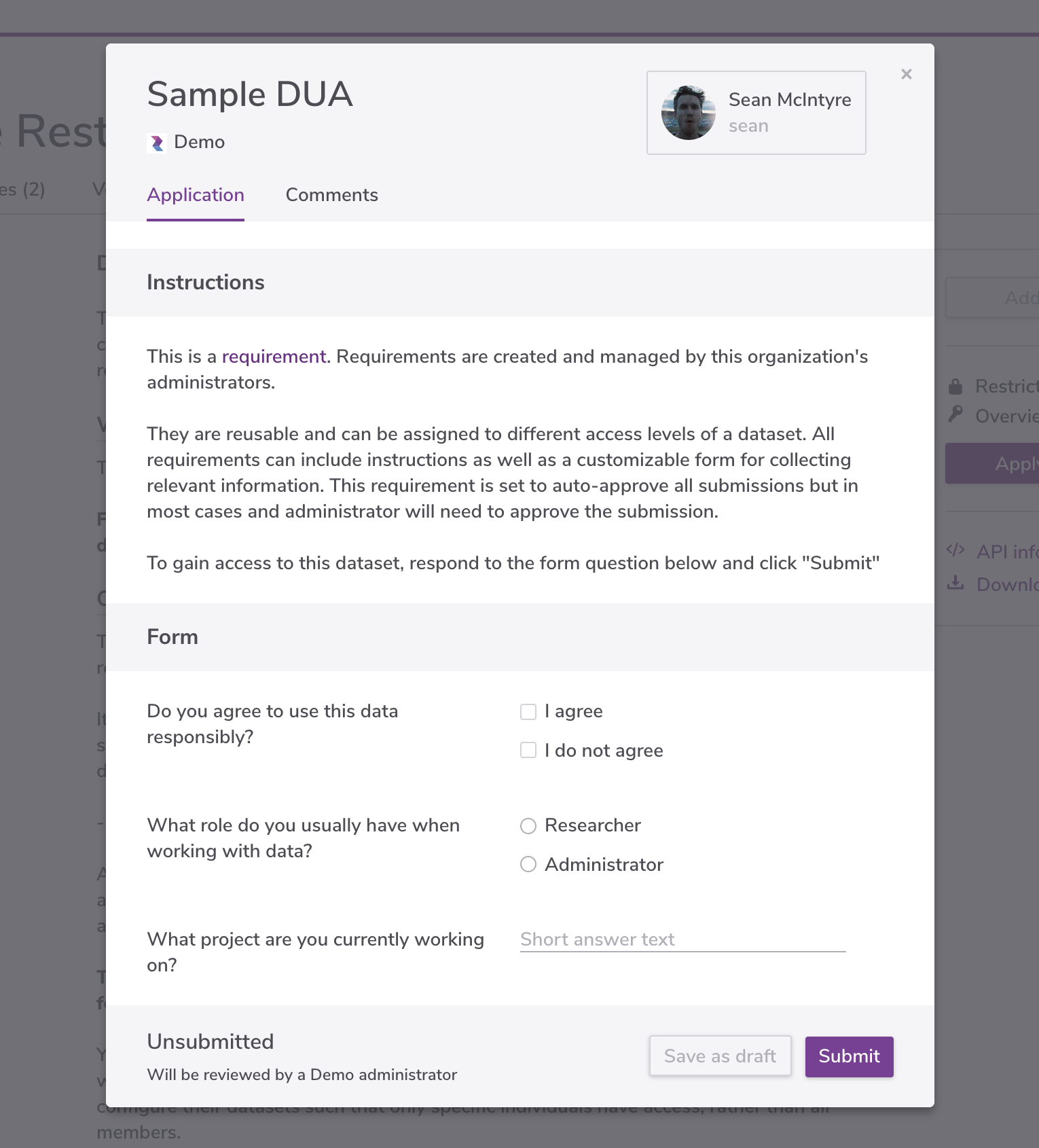Open the "requirement" hyperlink
Screen dimensions: 1039x1148
tap(274, 357)
